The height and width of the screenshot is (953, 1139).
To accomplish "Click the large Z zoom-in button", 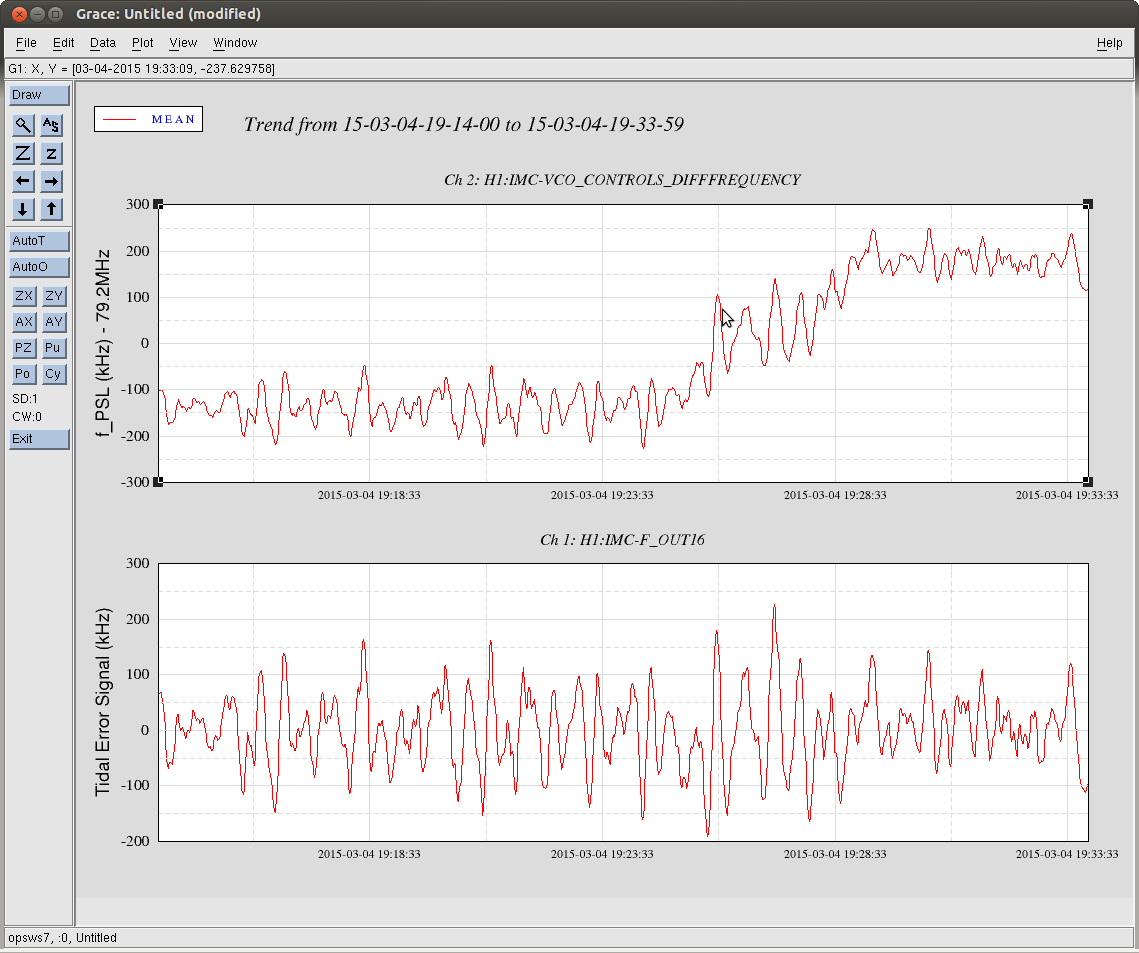I will 23,153.
